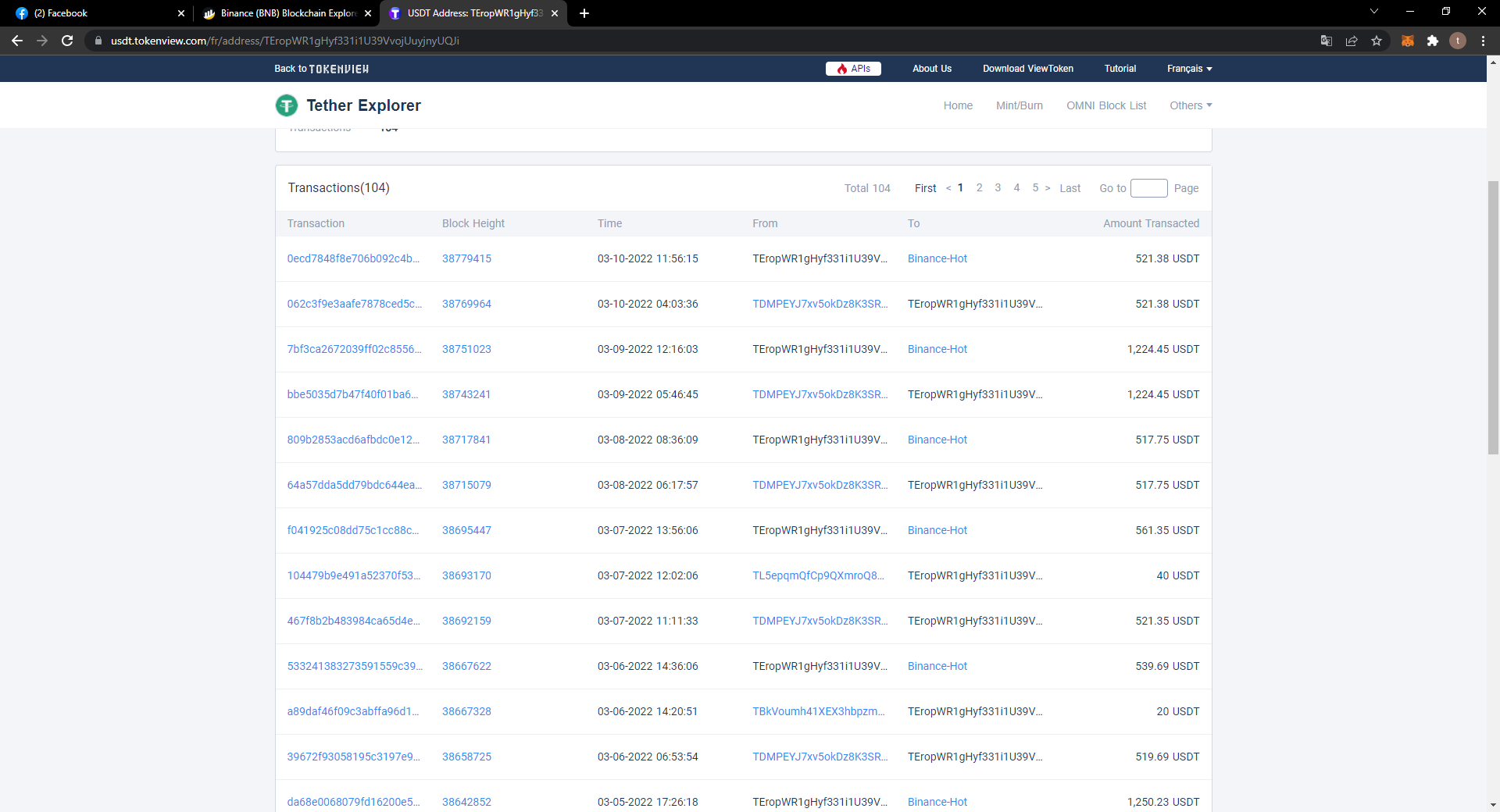Switch to Binance (BNB) Blockchain Explorer tab
The image size is (1500, 812).
(286, 13)
